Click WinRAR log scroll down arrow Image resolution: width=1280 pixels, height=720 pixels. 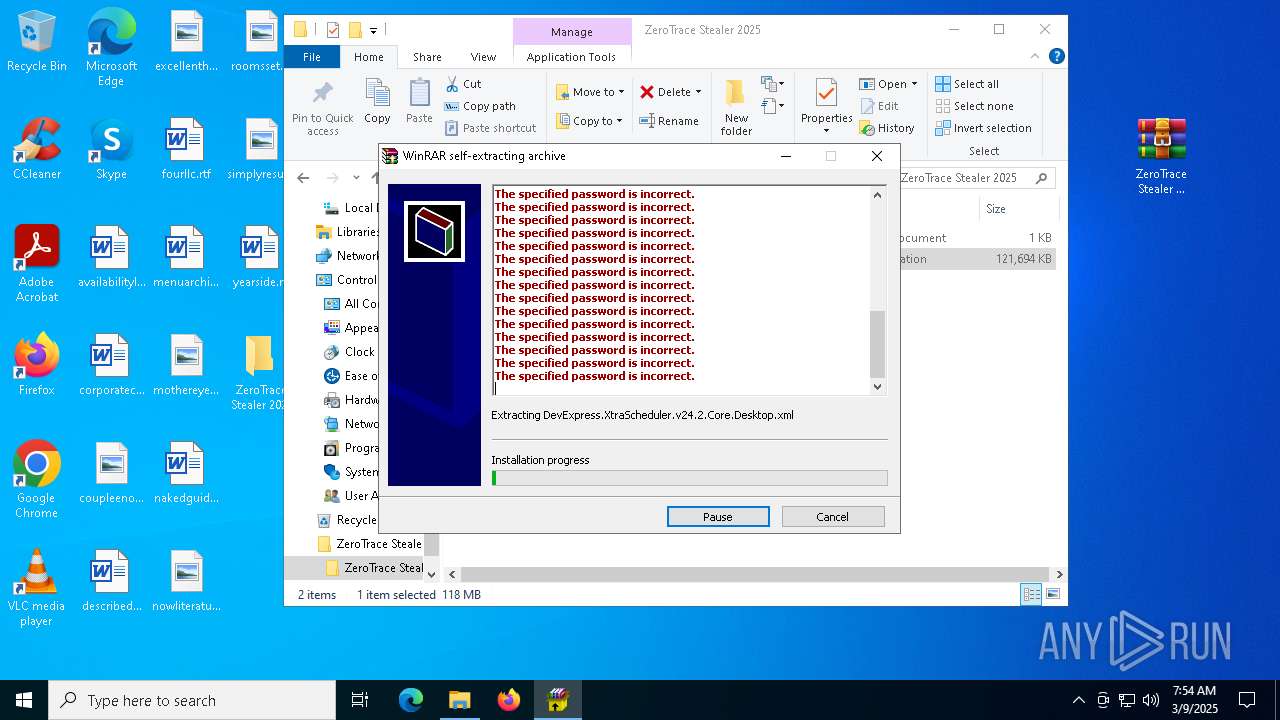[877, 387]
